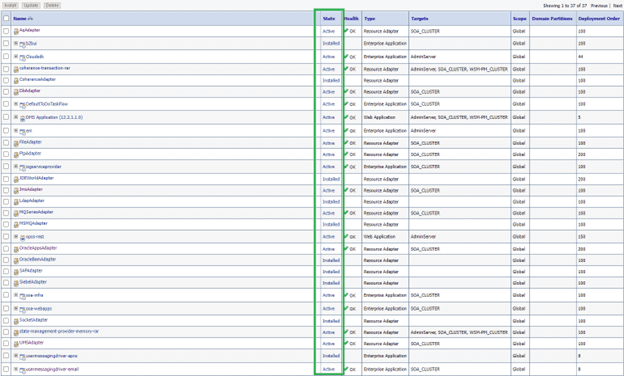624x376 pixels.
Task: Click the SAPAdapter resource adapter icon
Action: (x=16, y=272)
